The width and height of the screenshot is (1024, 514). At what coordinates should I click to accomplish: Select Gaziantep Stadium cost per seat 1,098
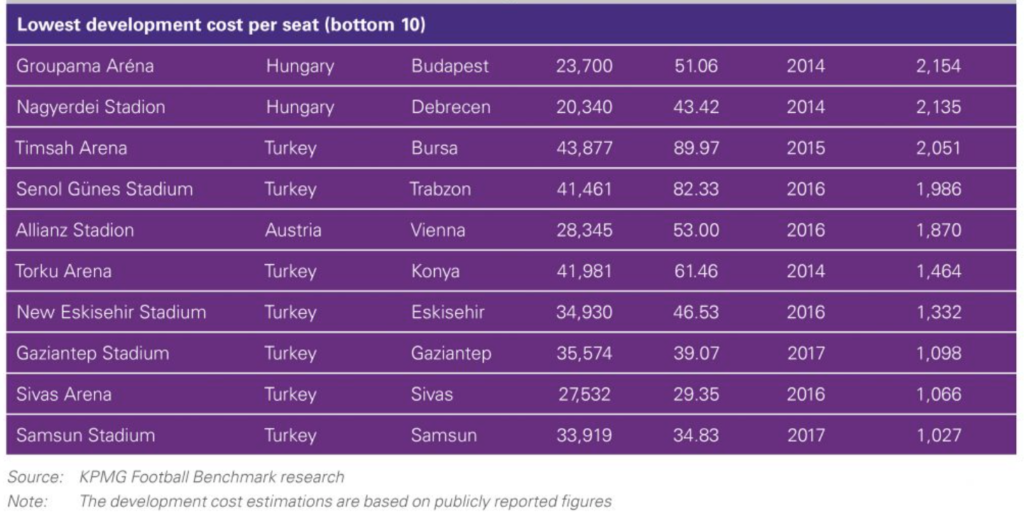click(938, 353)
